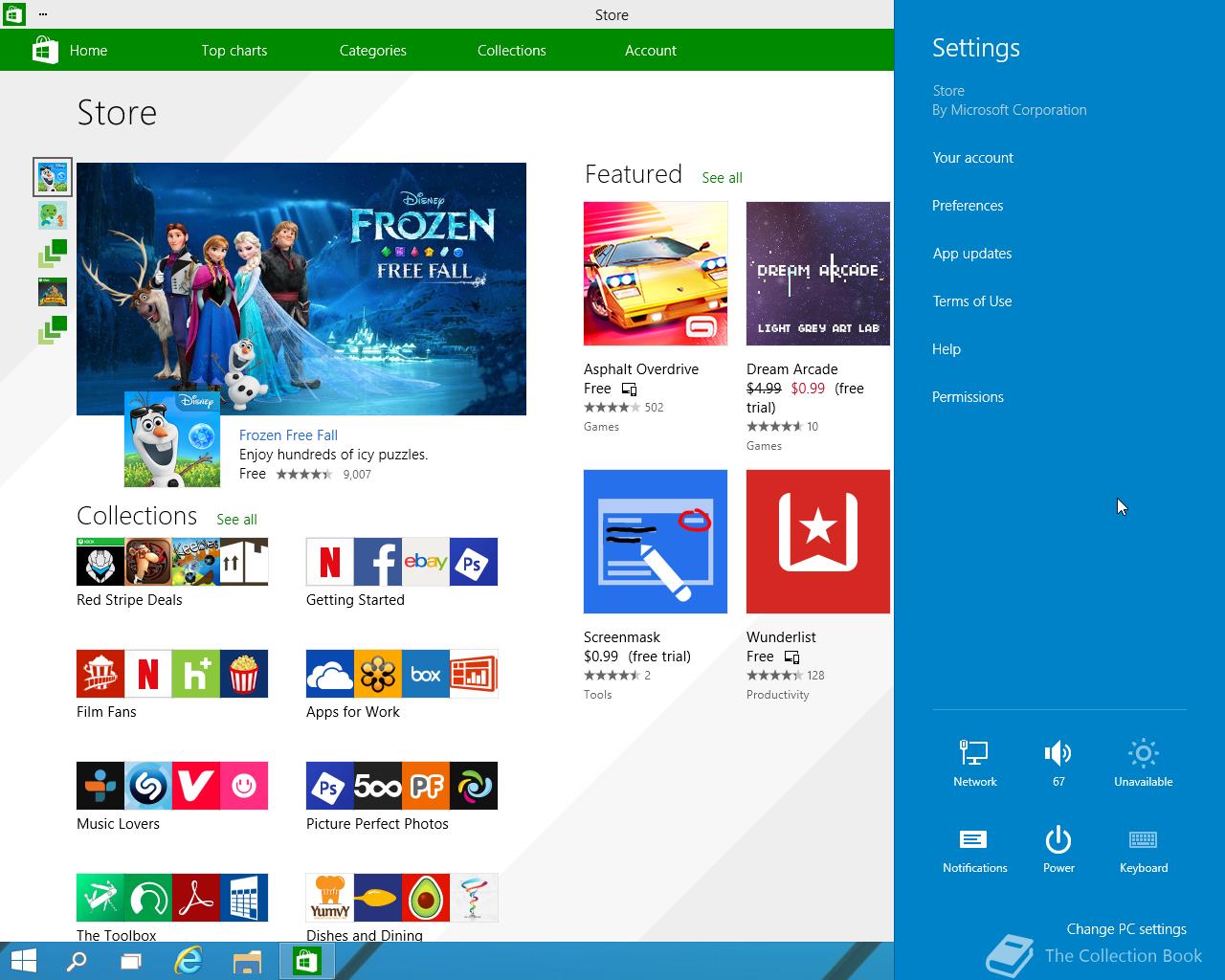Screen dimensions: 1225x980
Task: Open Preferences in Settings pane
Action: pos(968,206)
